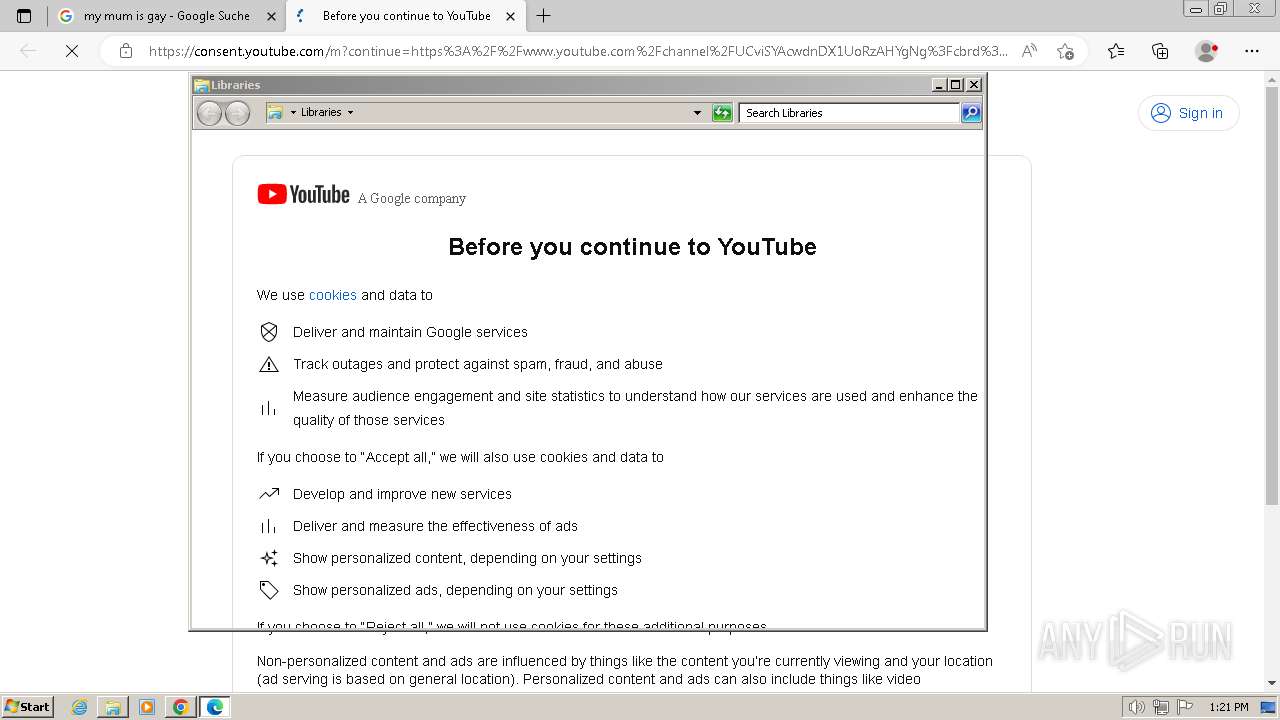The height and width of the screenshot is (720, 1280).
Task: Open Edge Settings and more menu
Action: (x=1252, y=51)
